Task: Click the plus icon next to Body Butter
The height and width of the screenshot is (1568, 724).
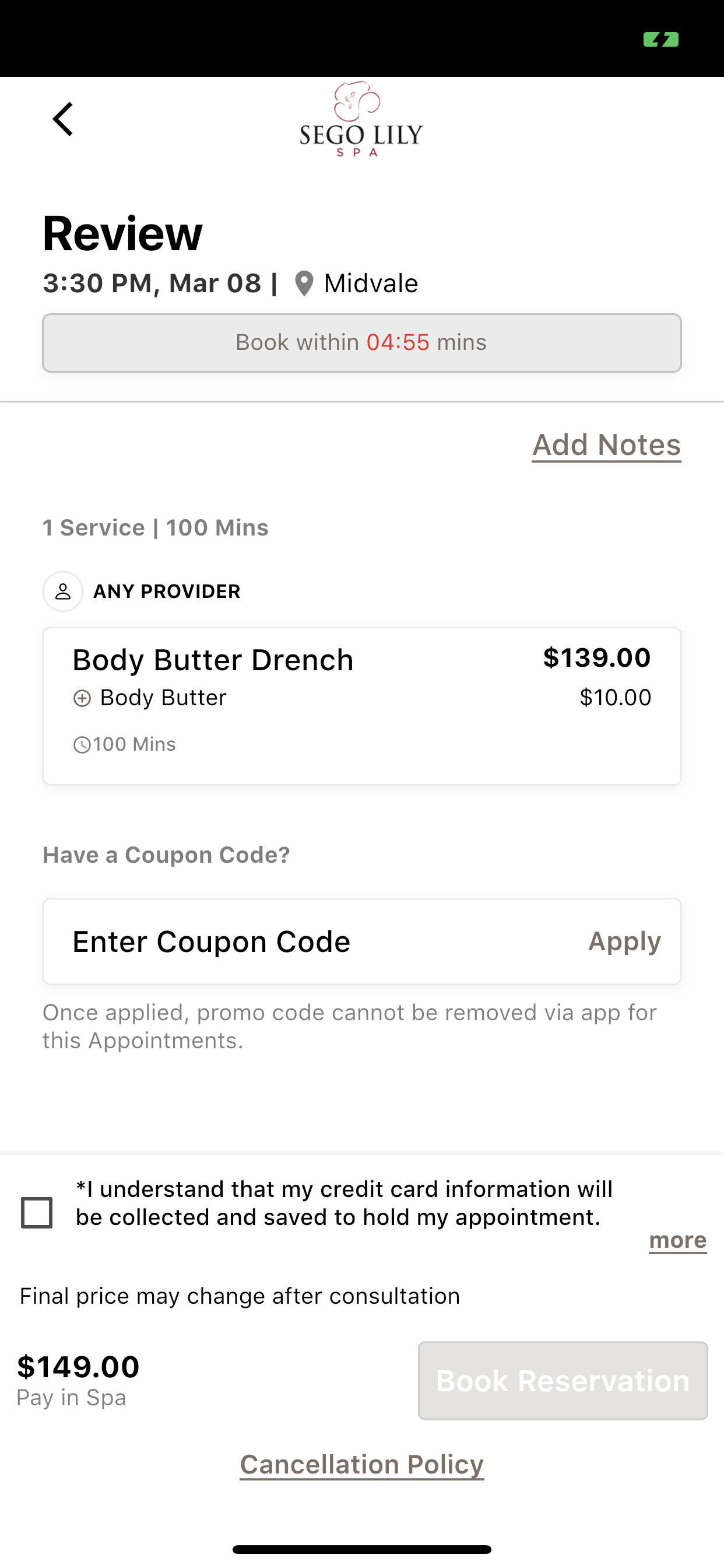Action: coord(82,698)
